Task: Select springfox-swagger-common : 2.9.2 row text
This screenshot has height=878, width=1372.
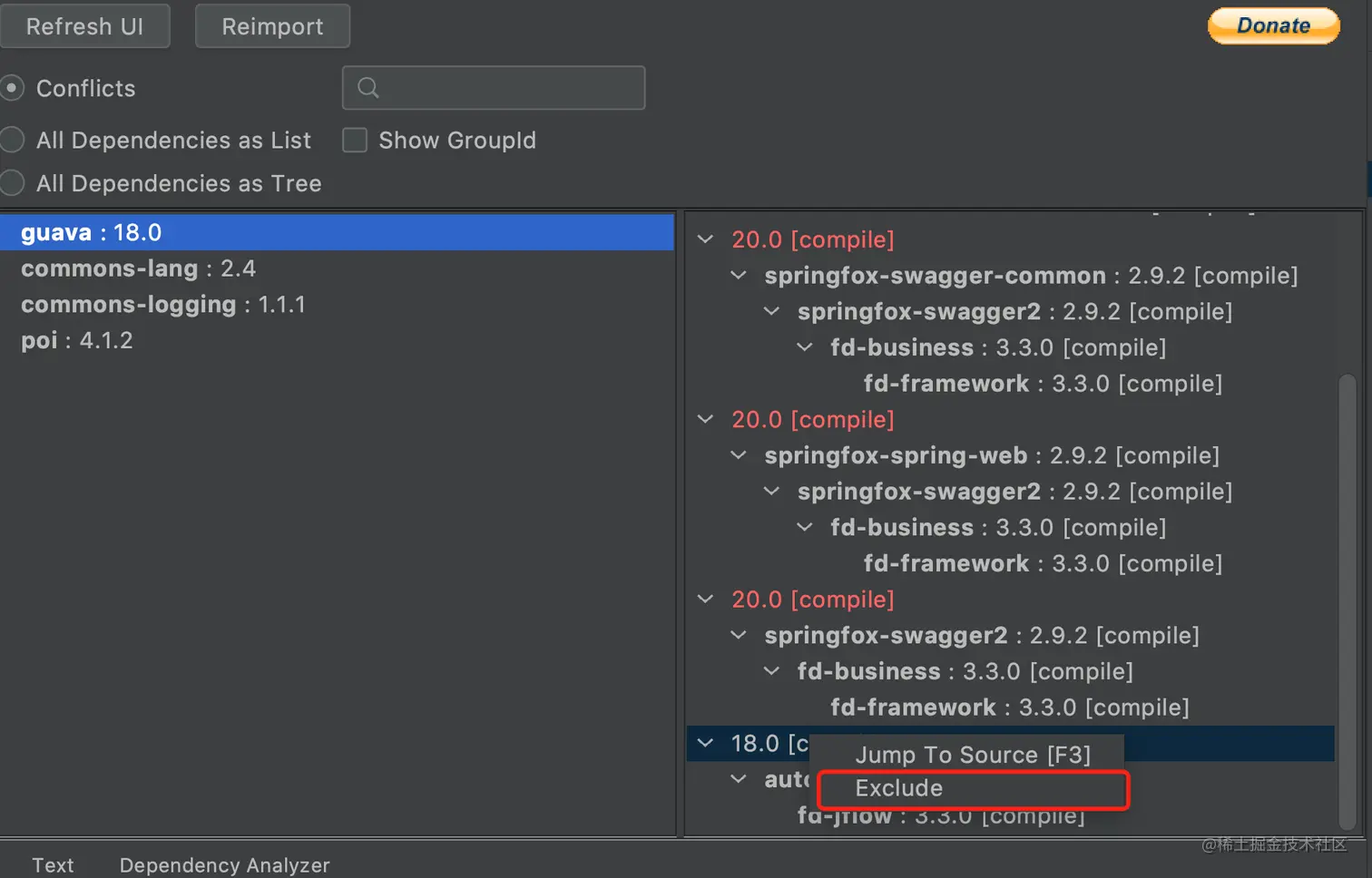Action: (x=1031, y=276)
